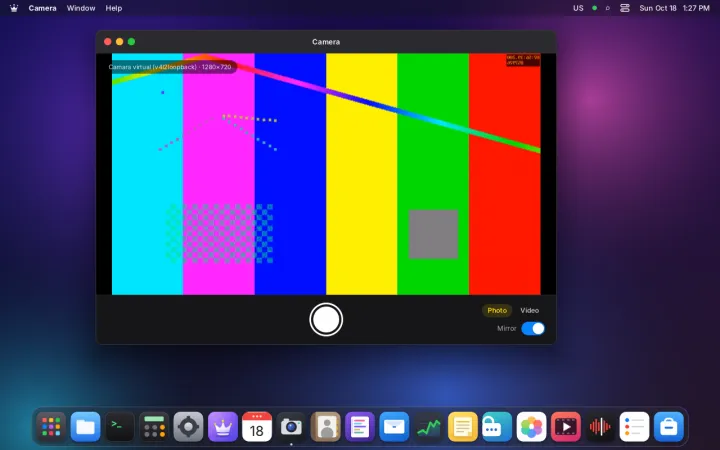The height and width of the screenshot is (450, 720).
Task: Open the launcher grid icon in dock
Action: [51, 427]
